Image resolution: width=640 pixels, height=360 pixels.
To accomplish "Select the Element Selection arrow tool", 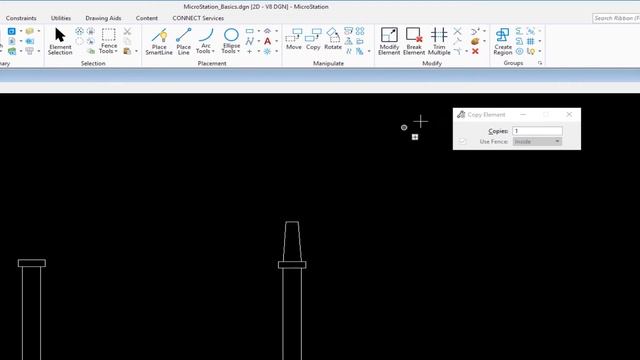I will click(x=60, y=41).
